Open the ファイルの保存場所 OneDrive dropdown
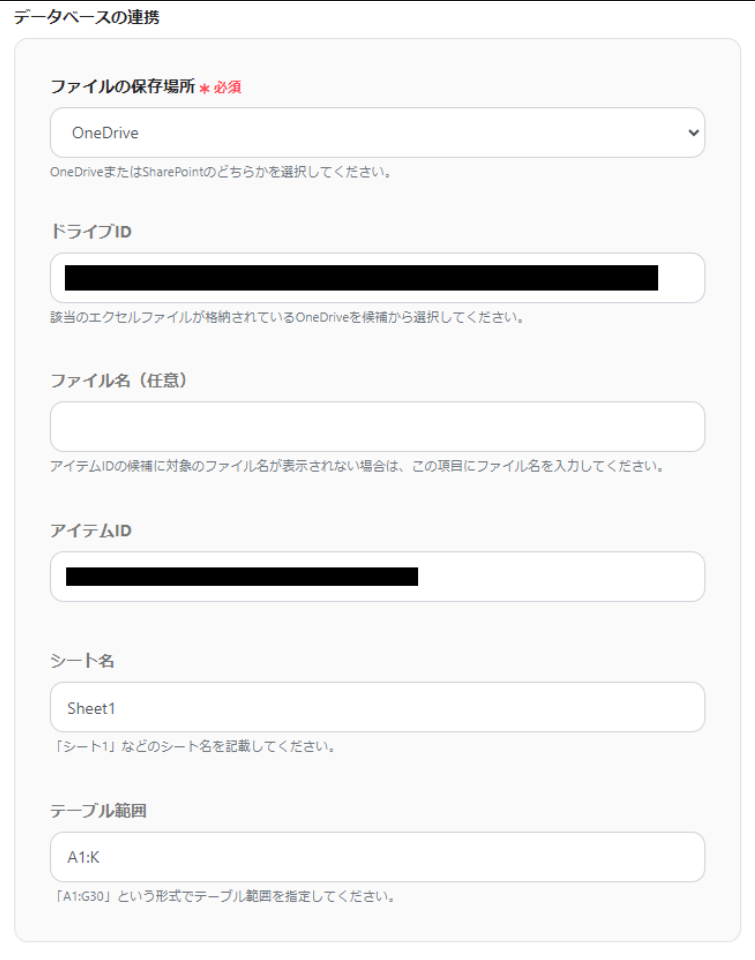Screen dimensions: 755x960 pos(377,133)
